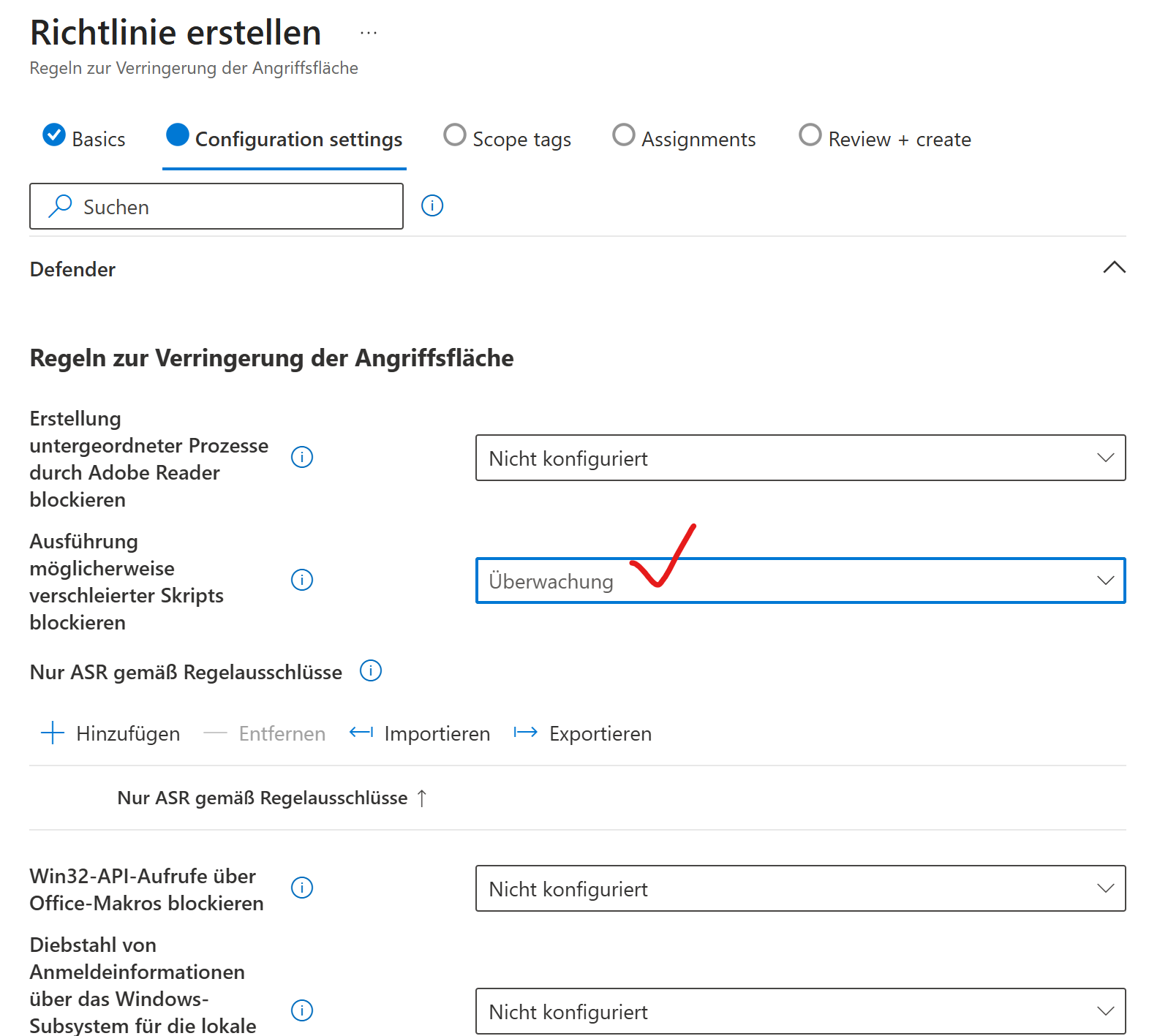Click the ellipsis next to Richtlinie erstellen
This screenshot has height=1036, width=1149.
(369, 33)
